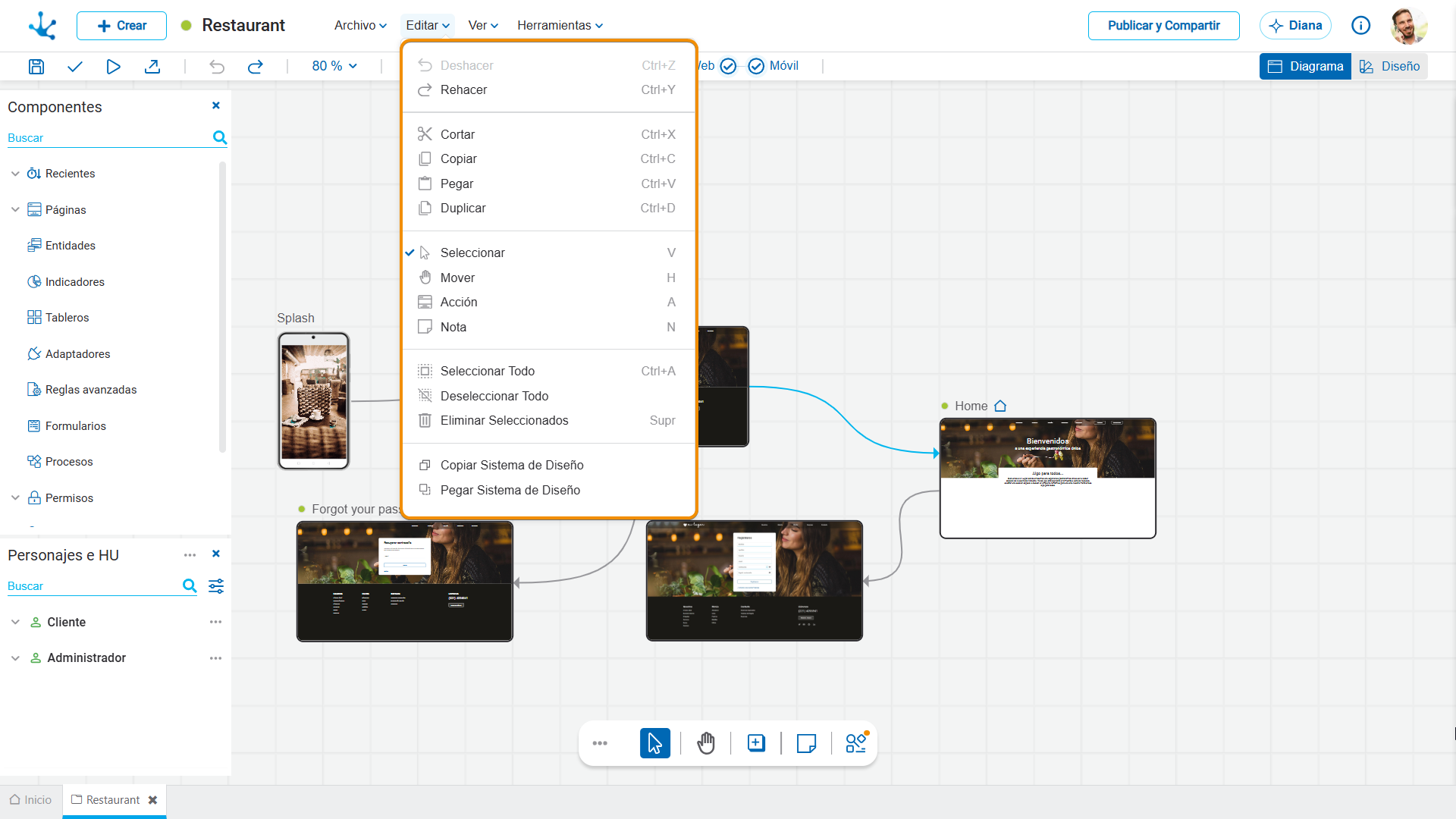This screenshot has width=1456, height=819.
Task: Click Seleccionar Todo menu entry
Action: [x=548, y=371]
